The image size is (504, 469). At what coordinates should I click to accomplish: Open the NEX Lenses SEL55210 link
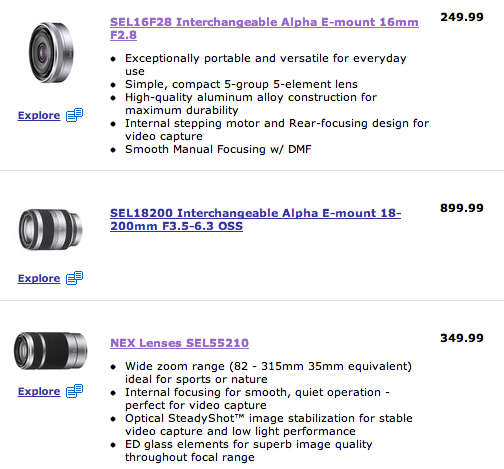179,343
